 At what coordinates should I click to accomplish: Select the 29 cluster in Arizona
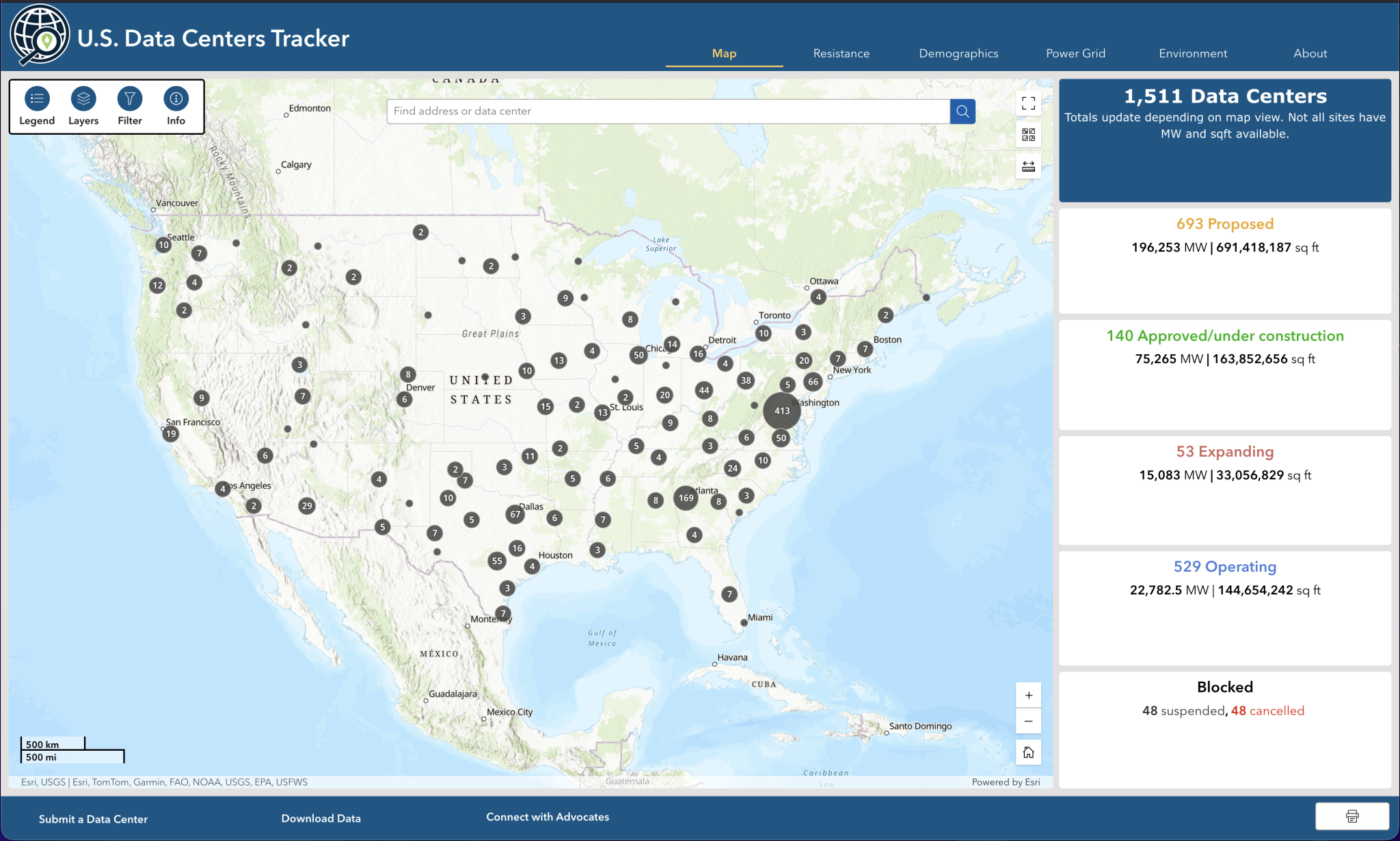[307, 506]
